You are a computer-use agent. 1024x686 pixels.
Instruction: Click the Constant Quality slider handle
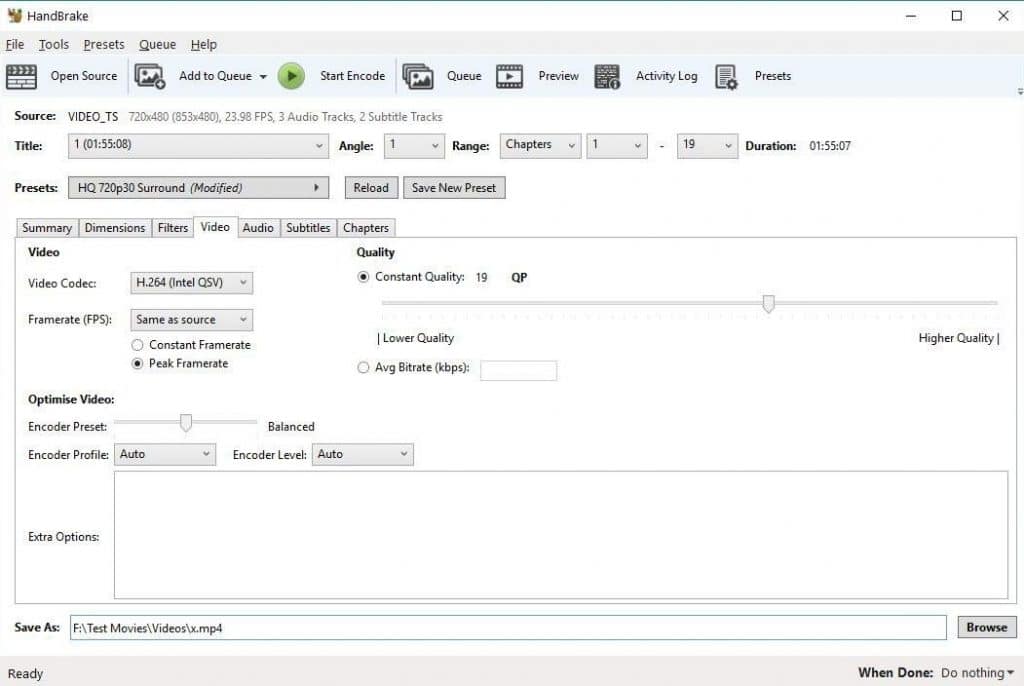click(x=769, y=304)
